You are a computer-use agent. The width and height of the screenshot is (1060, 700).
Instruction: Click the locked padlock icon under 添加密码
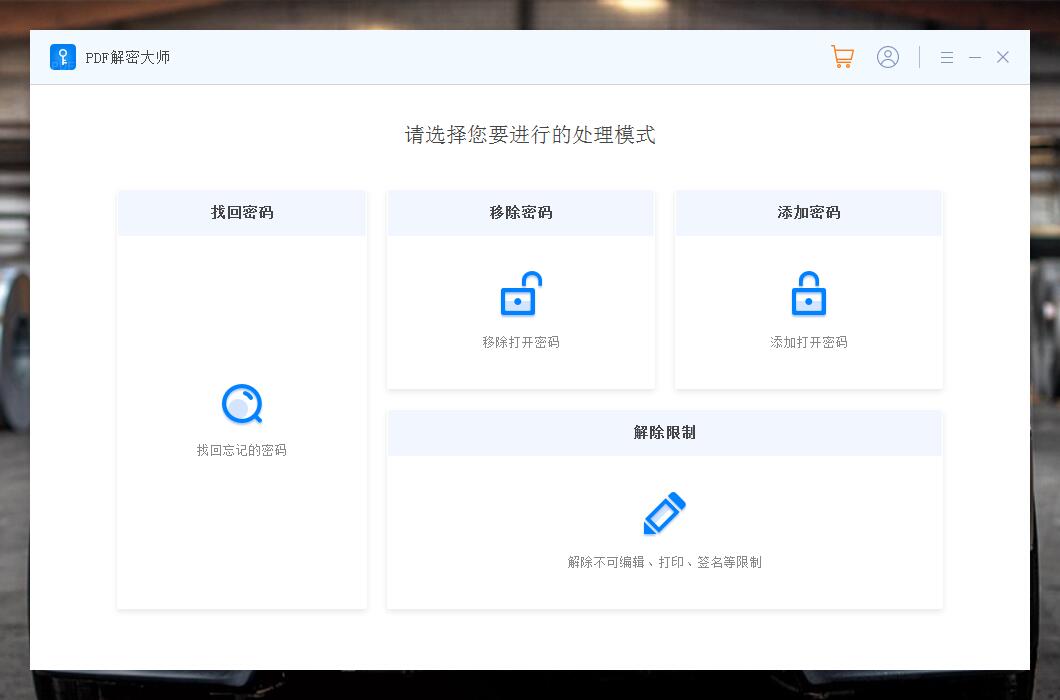click(x=808, y=293)
